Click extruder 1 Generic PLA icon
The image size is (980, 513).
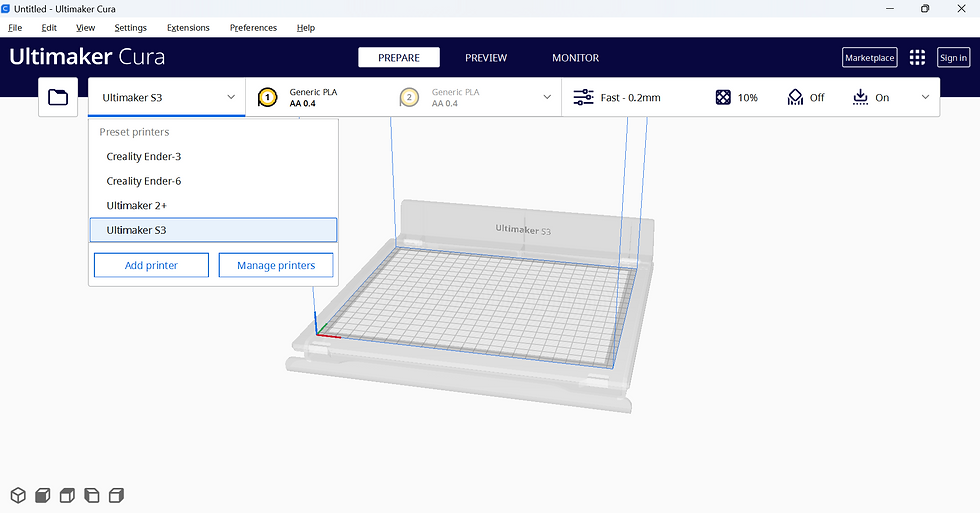click(x=268, y=97)
